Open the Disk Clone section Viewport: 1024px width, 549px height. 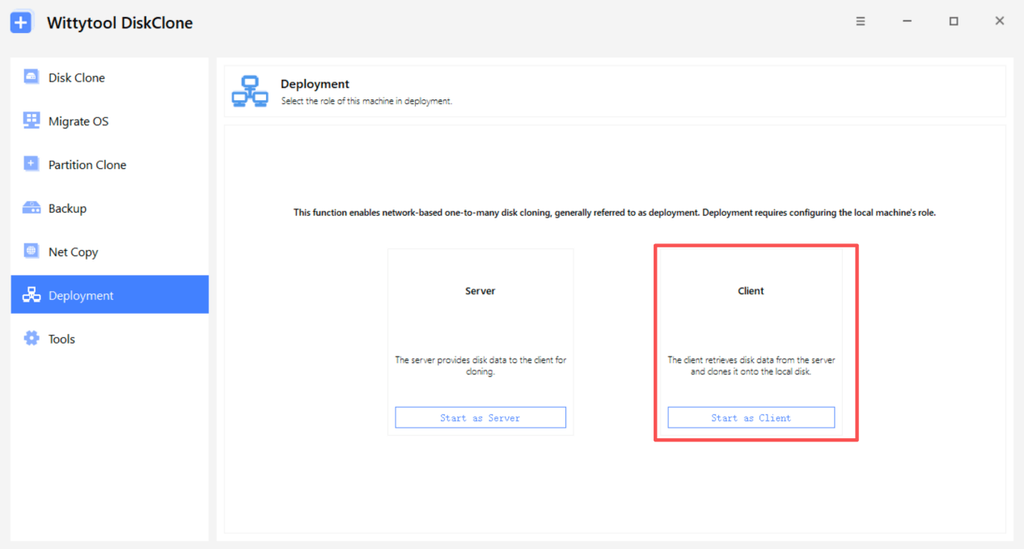tap(110, 77)
